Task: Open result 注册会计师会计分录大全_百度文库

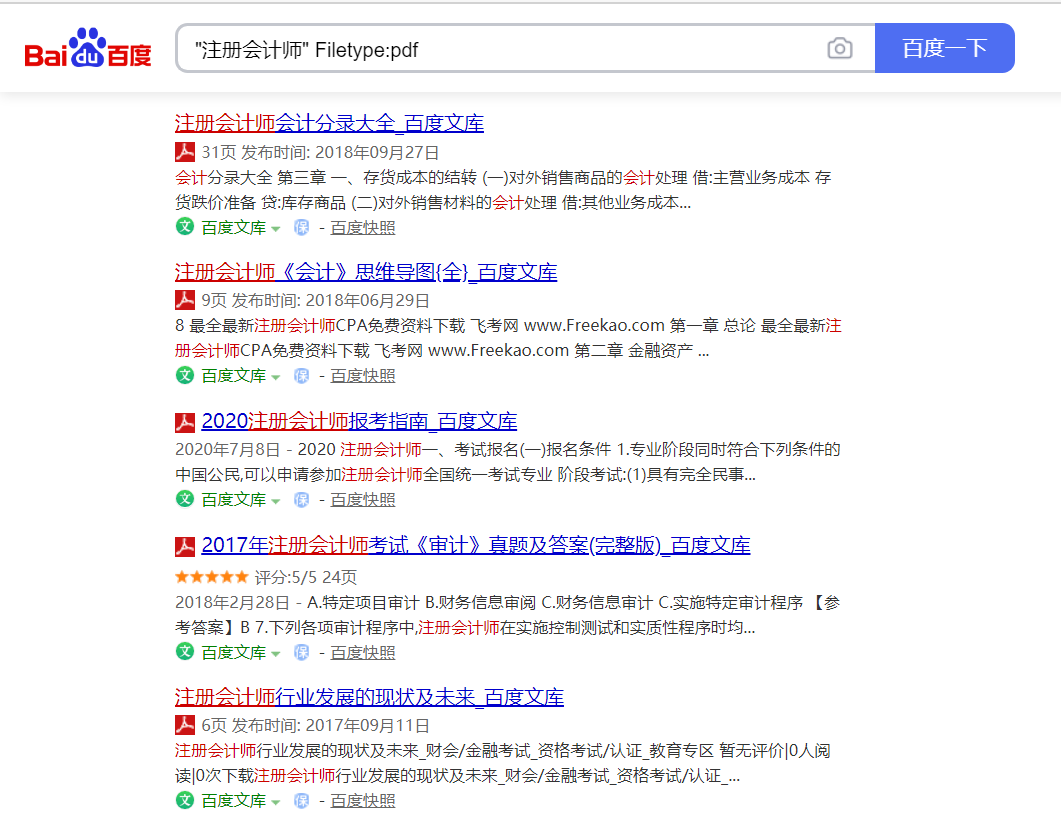Action: point(330,123)
